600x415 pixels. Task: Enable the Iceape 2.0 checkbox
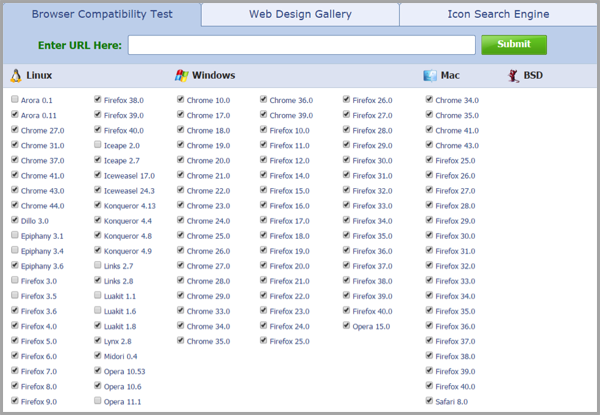coord(98,145)
